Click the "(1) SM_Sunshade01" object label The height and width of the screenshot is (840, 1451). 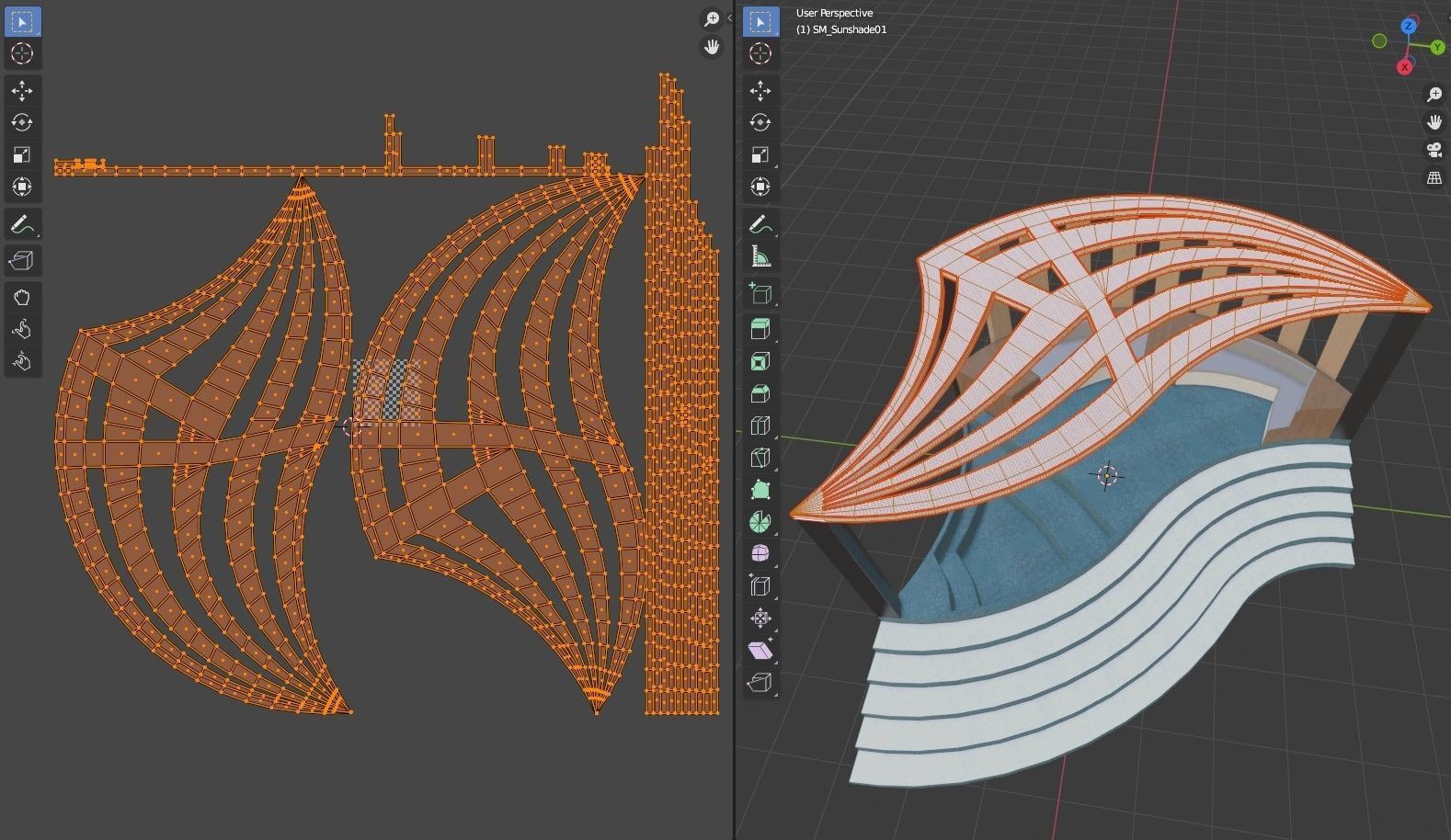click(x=841, y=29)
